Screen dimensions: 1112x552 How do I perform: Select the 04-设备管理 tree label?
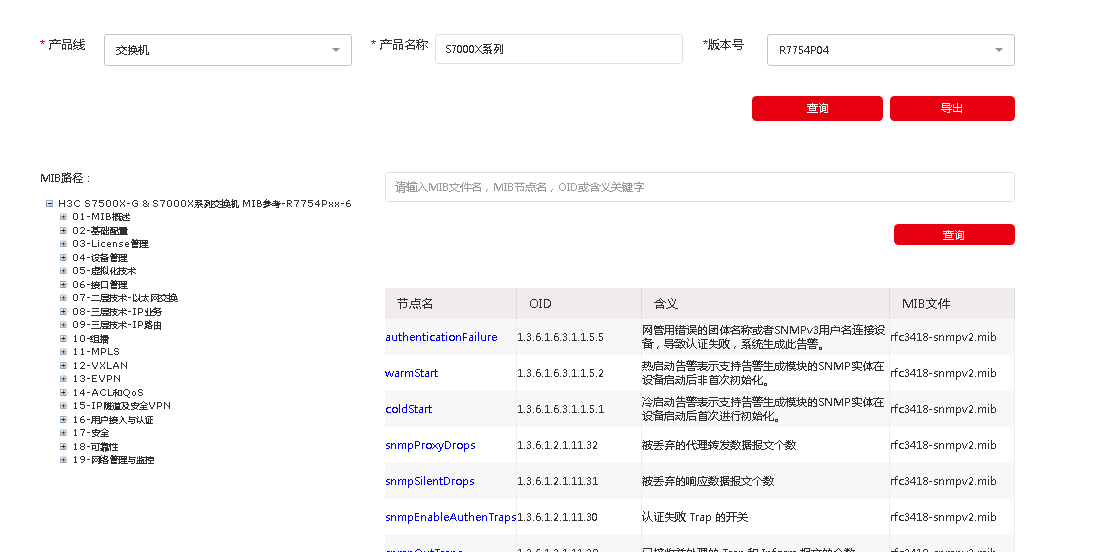coord(99,258)
